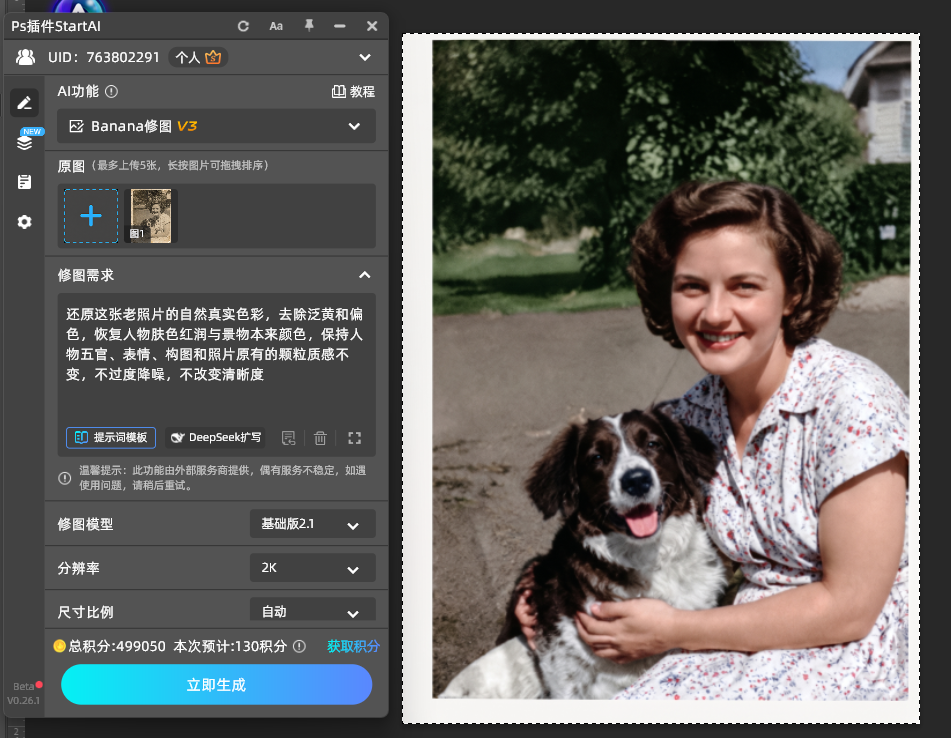Click the 提示词模板 button
951x738 pixels.
pyautogui.click(x=111, y=437)
